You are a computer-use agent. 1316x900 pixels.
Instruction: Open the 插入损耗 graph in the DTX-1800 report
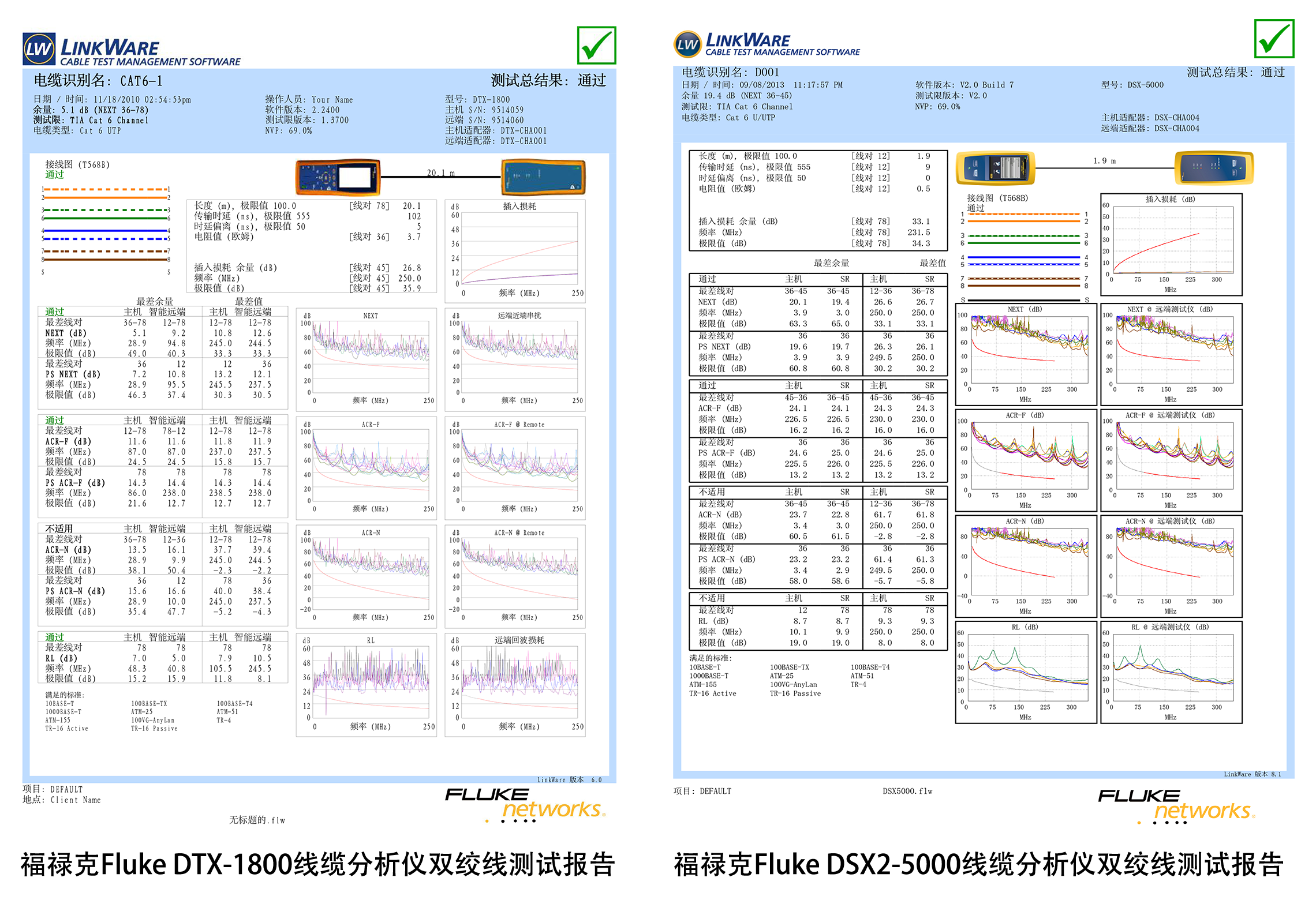pos(515,250)
